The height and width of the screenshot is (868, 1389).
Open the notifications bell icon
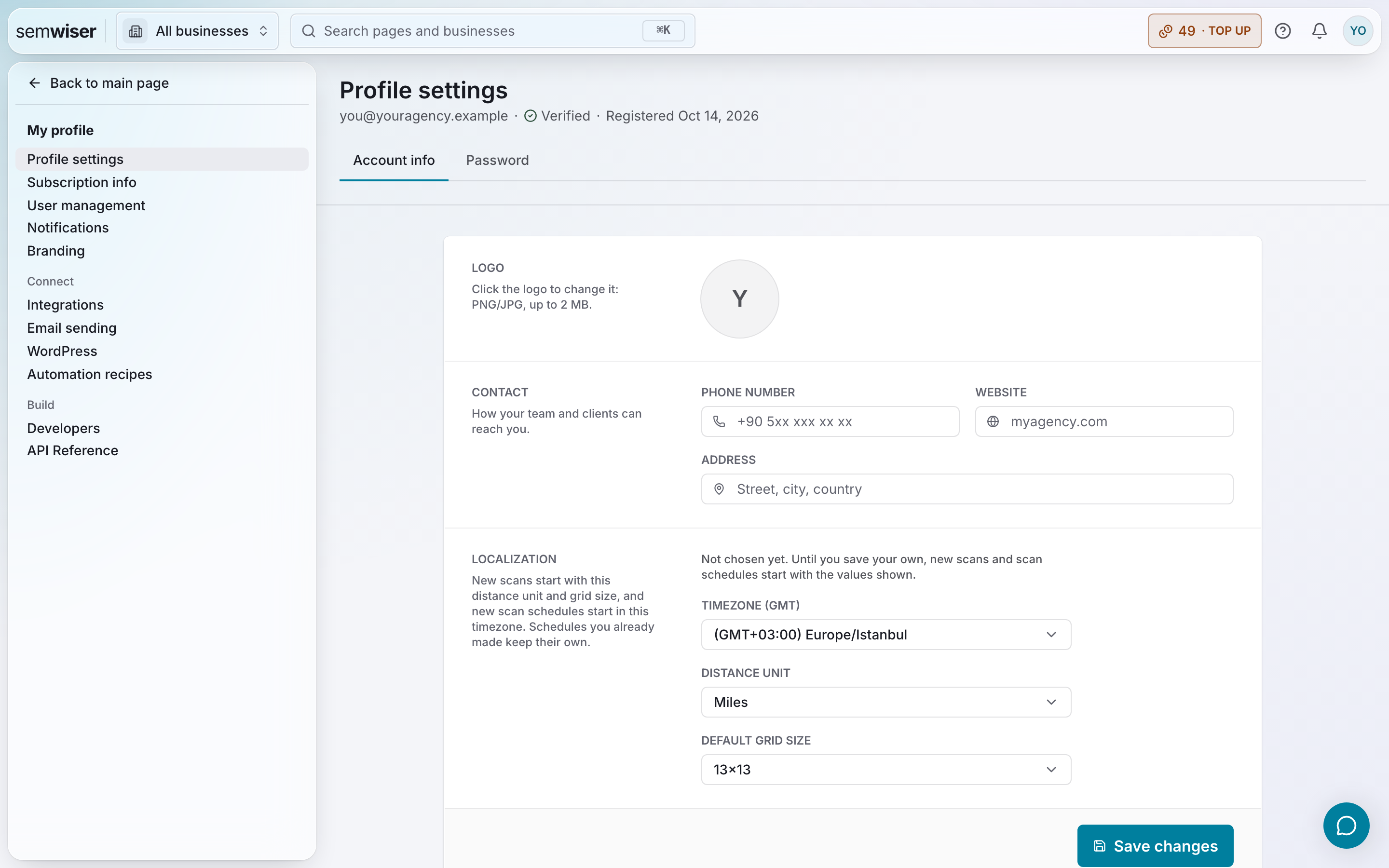[x=1320, y=31]
